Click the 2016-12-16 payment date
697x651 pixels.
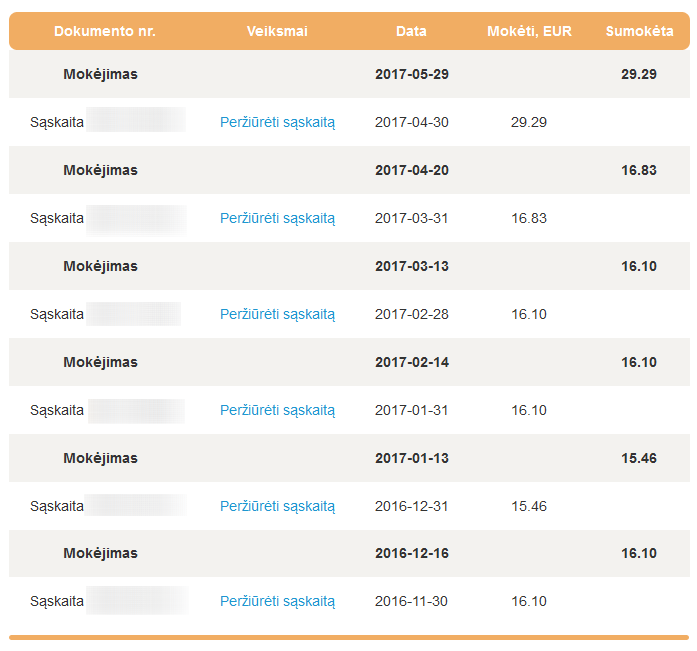[x=412, y=553]
